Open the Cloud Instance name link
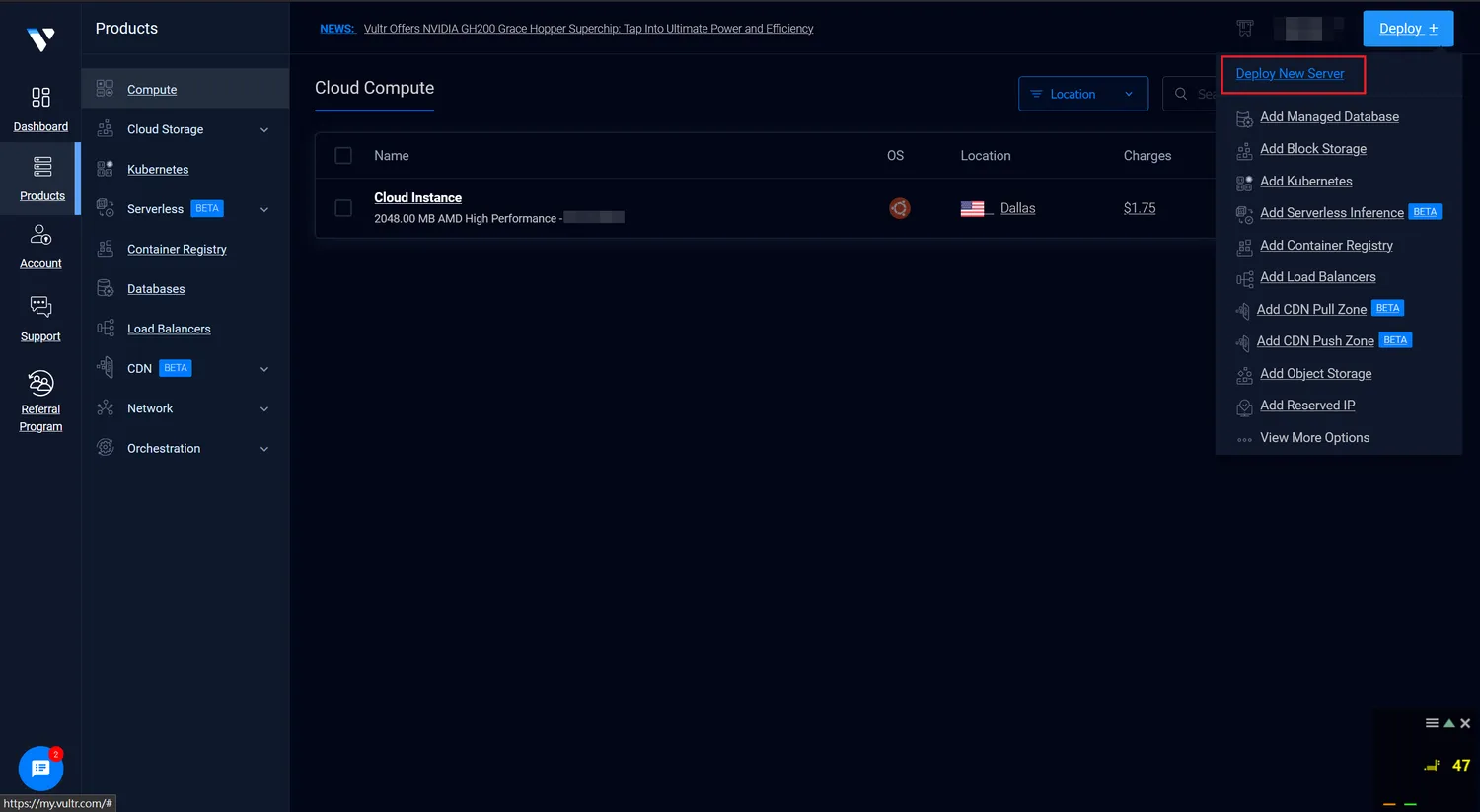 [x=417, y=198]
